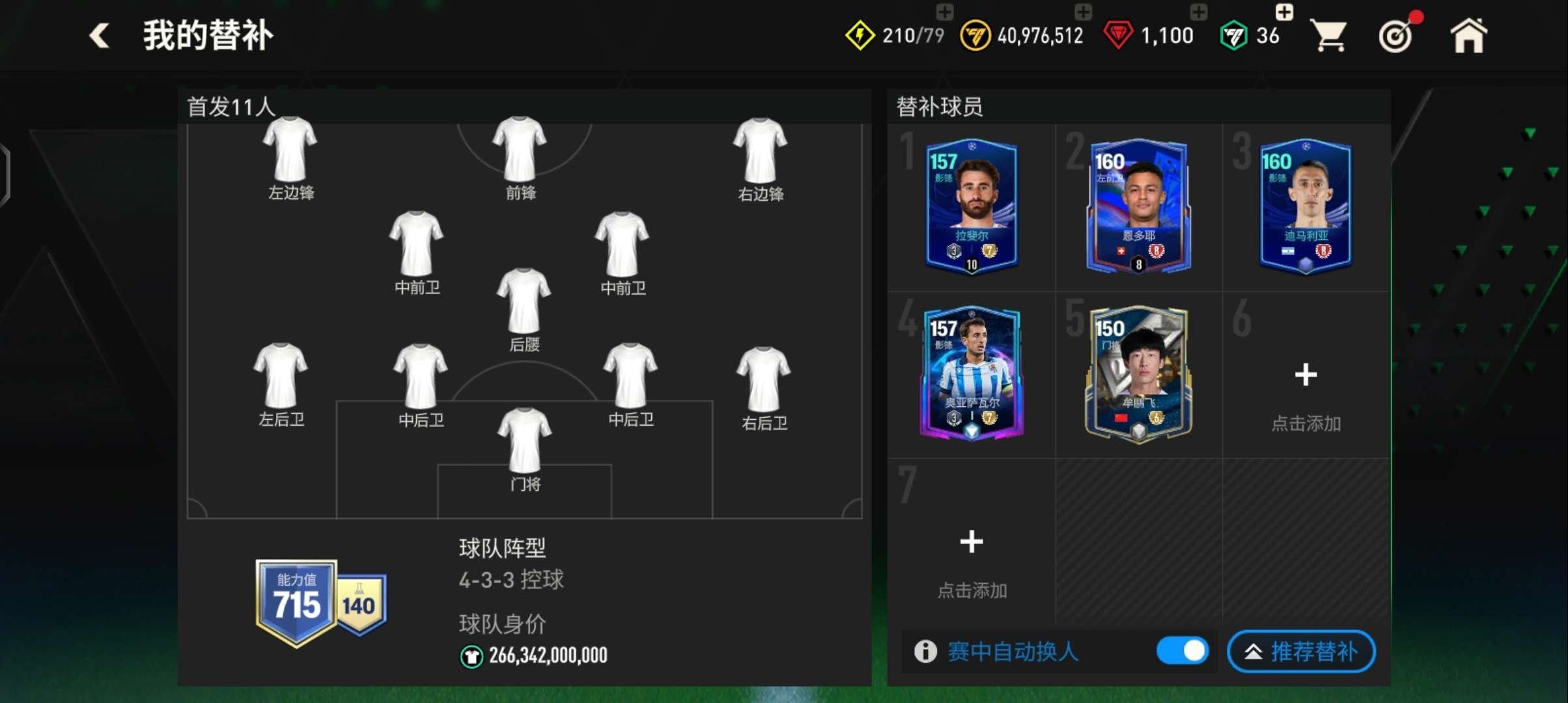Open the shopping cart store
Screen dimensions: 1568x703
[x=1328, y=35]
